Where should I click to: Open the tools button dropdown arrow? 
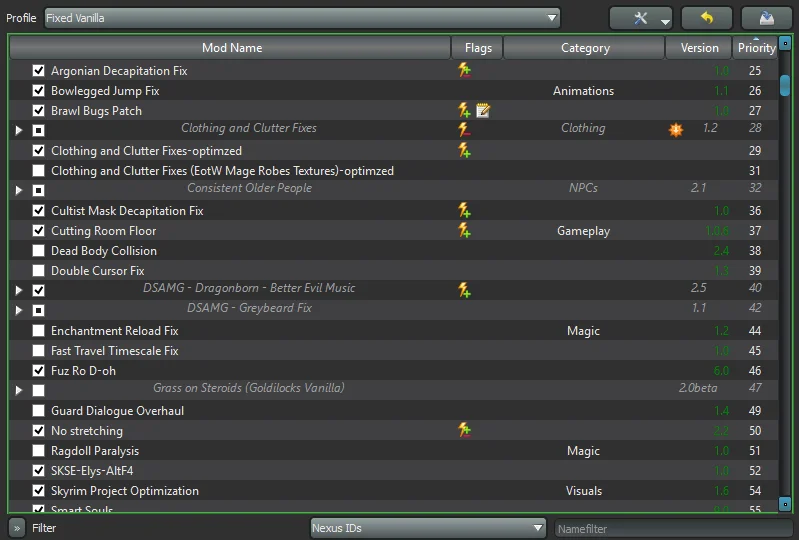coord(665,22)
